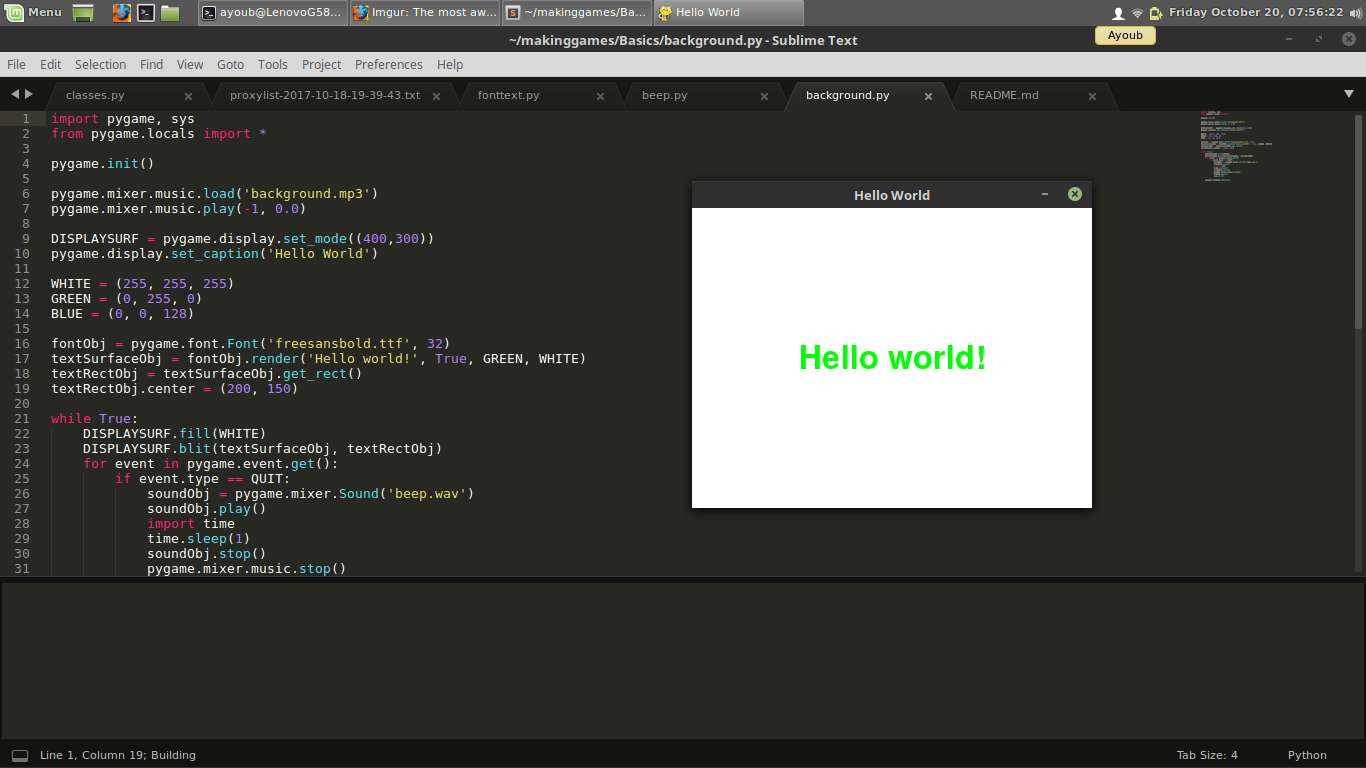Minimize the Hello World pygame window
Image resolution: width=1366 pixels, height=768 pixels.
(1045, 194)
